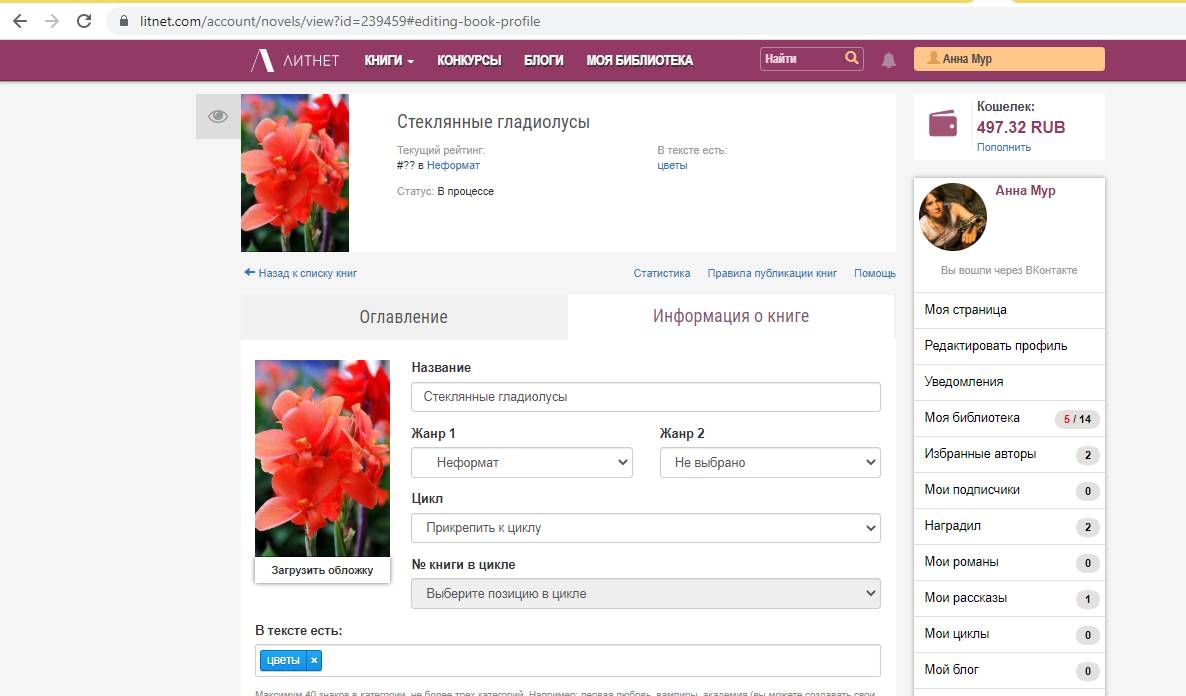Open Статистика link

(x=661, y=273)
